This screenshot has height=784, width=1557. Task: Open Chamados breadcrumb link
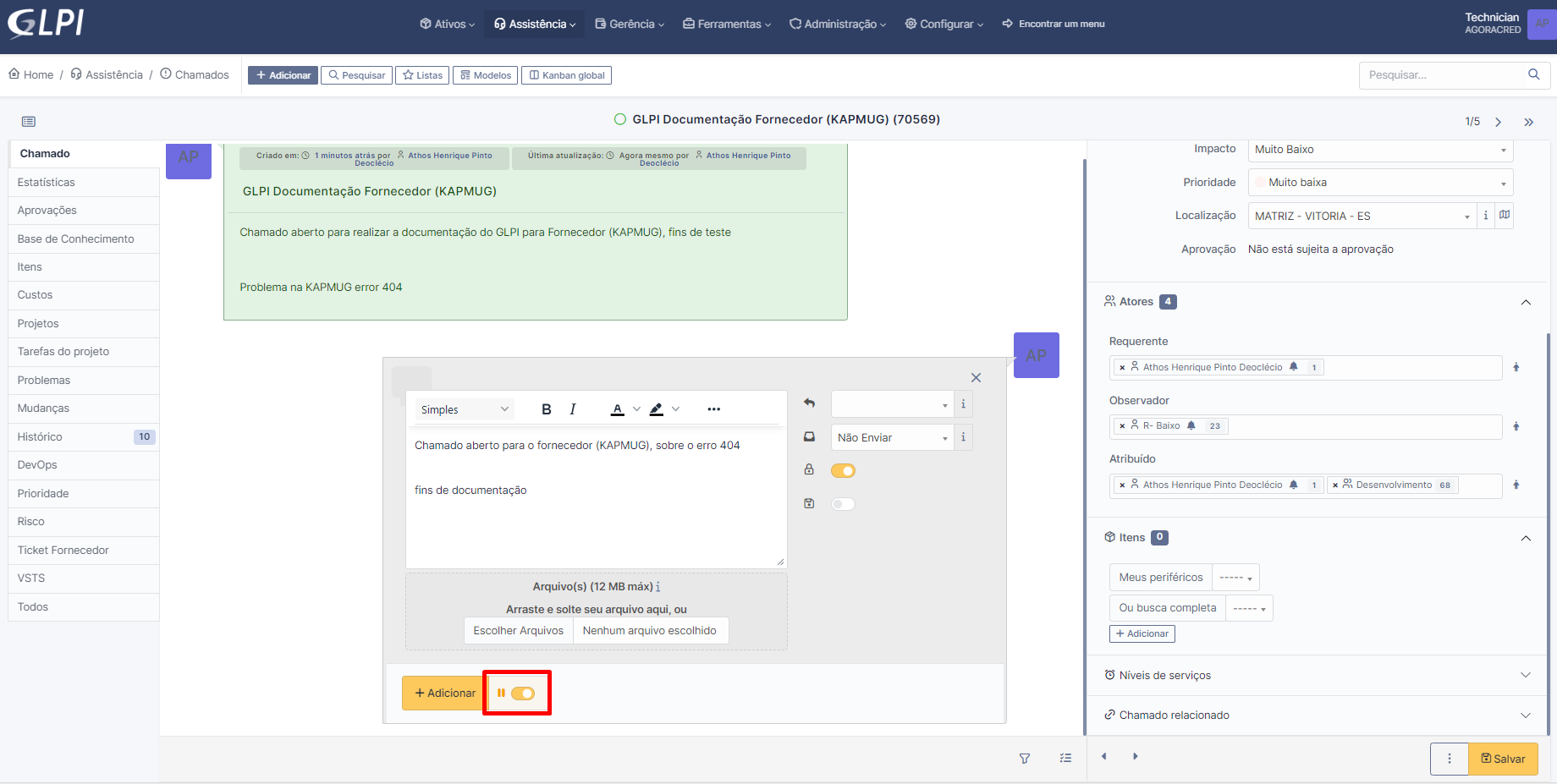195,74
